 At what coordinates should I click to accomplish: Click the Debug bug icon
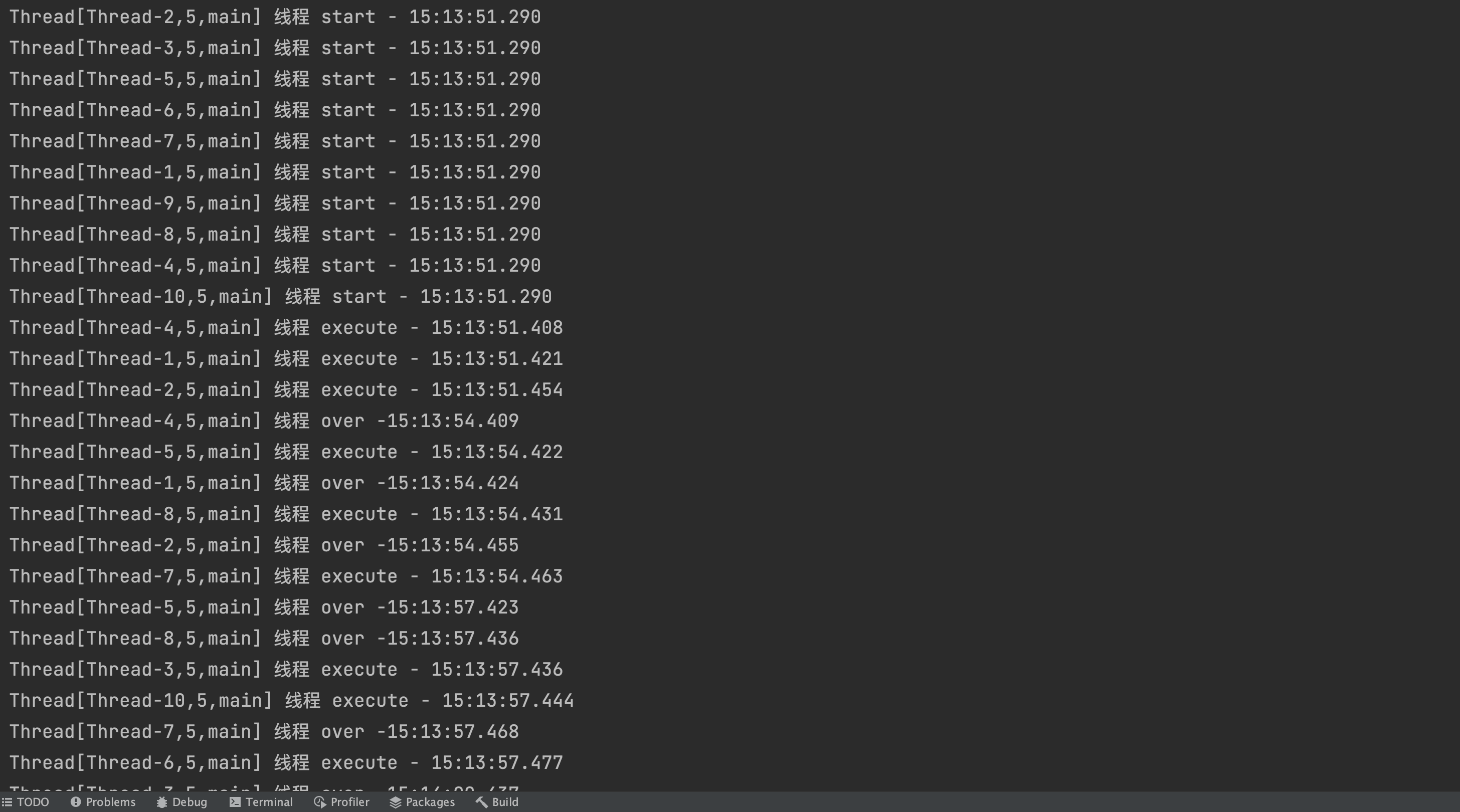pos(161,802)
